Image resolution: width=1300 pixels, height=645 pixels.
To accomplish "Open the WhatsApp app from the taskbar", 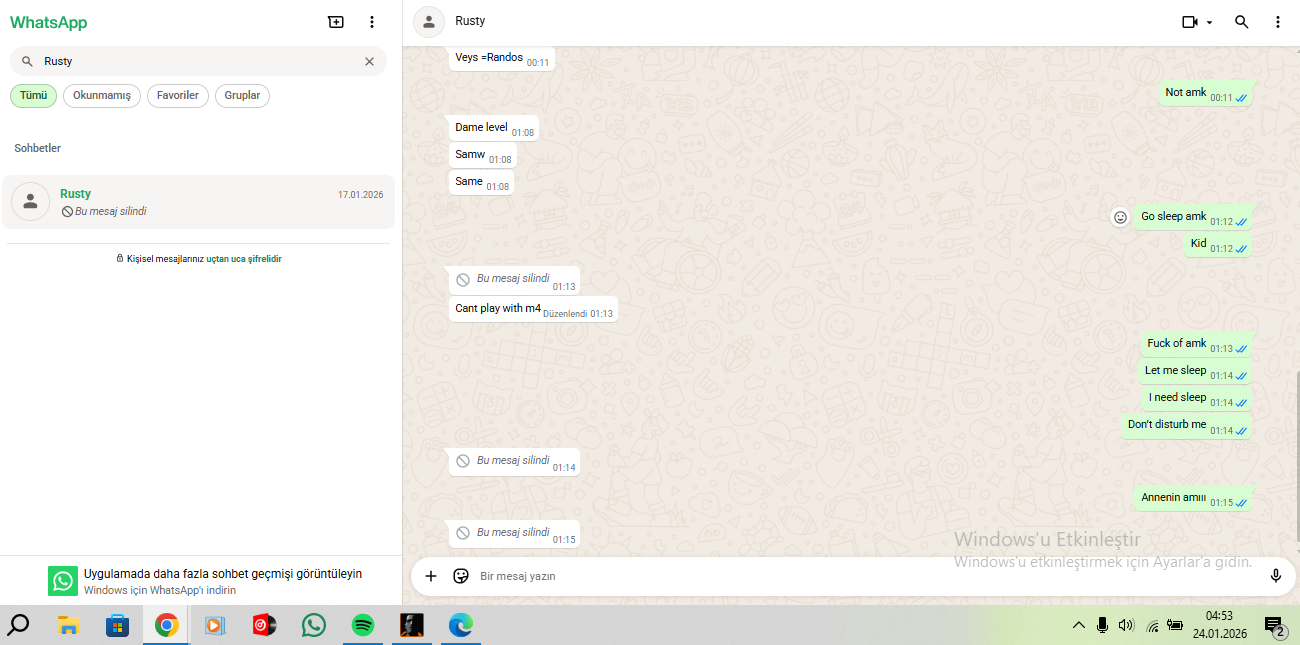I will click(x=314, y=626).
